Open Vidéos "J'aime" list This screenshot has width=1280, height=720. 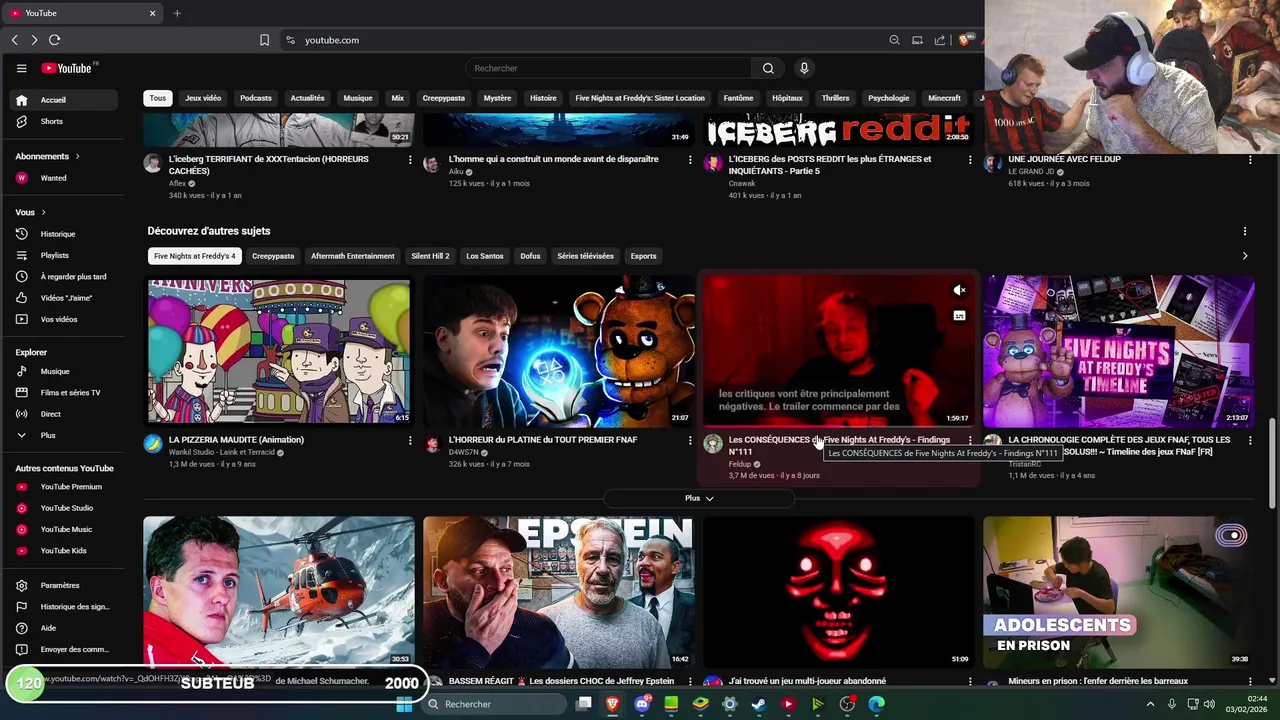click(63, 298)
